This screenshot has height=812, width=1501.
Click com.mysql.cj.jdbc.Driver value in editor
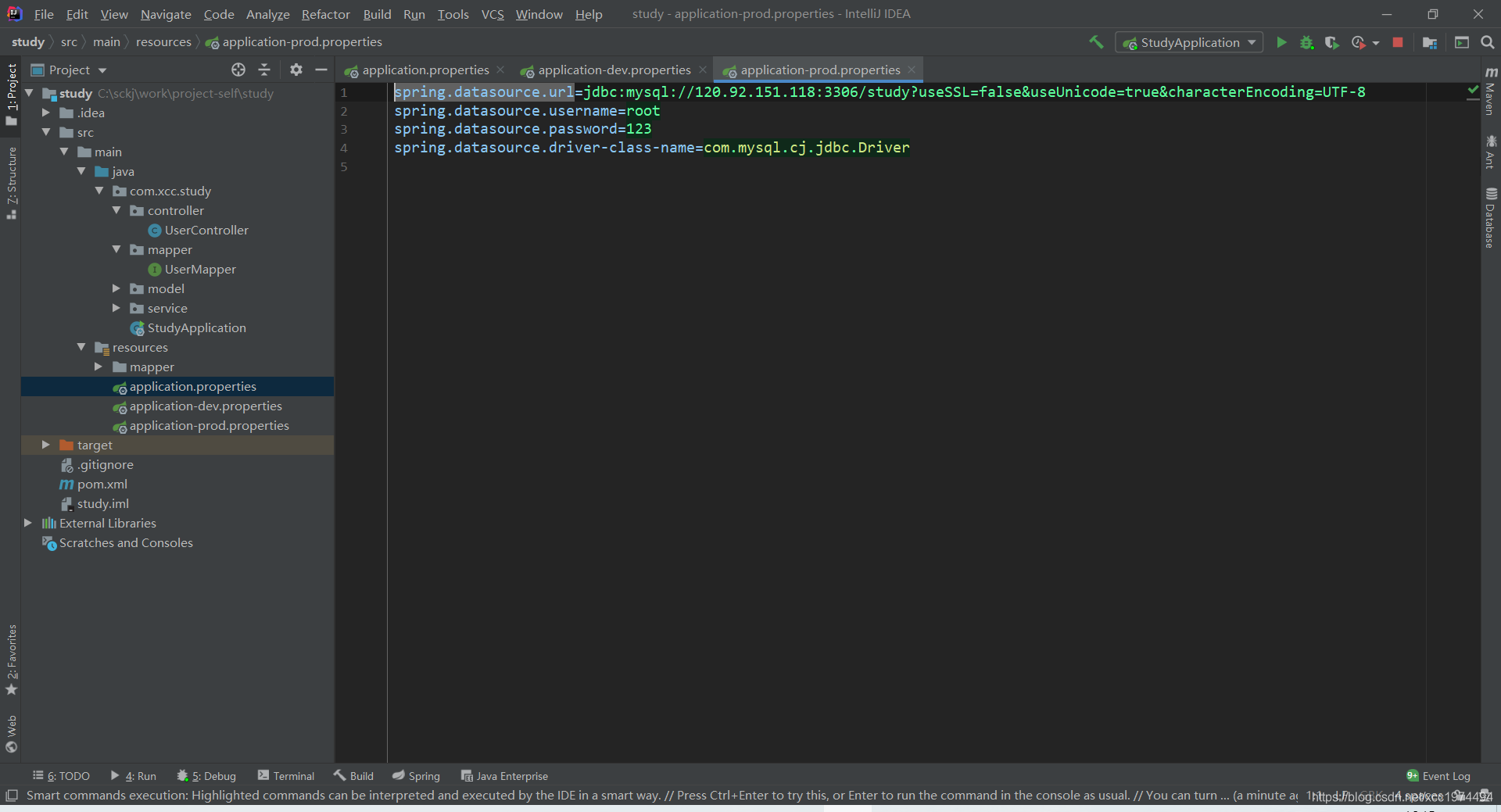[x=807, y=148]
